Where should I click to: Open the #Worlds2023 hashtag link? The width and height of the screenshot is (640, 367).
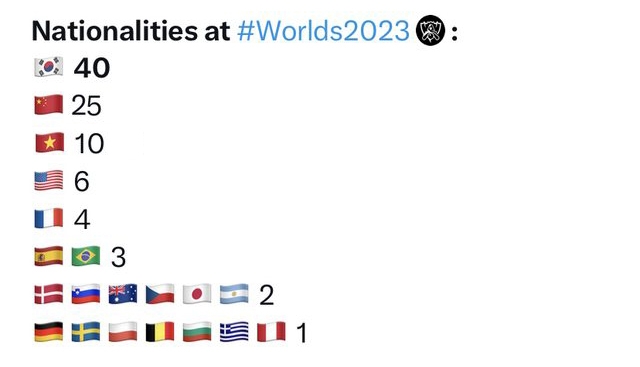point(323,31)
